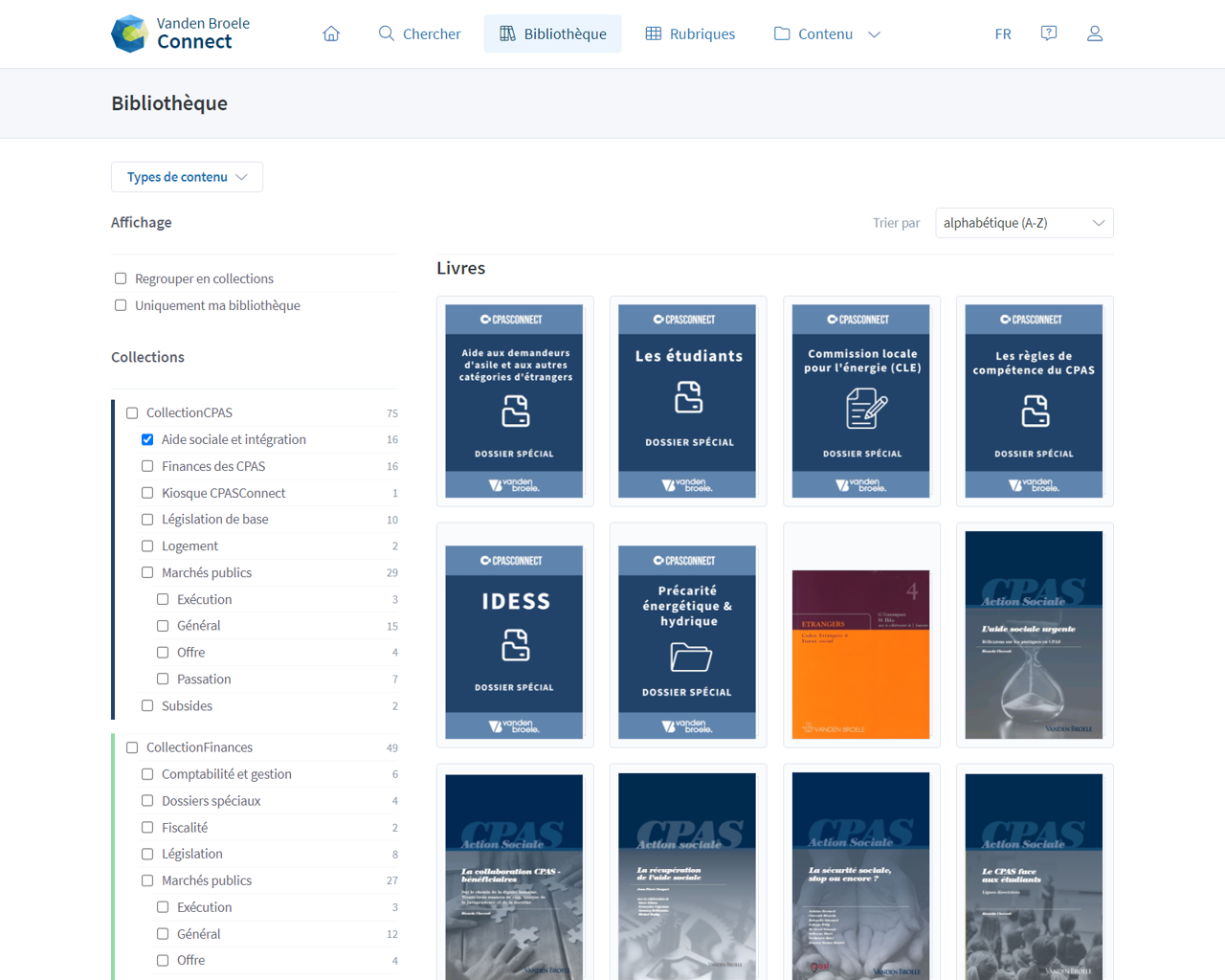Open the help feedback icon
This screenshot has width=1225, height=980.
tap(1049, 33)
